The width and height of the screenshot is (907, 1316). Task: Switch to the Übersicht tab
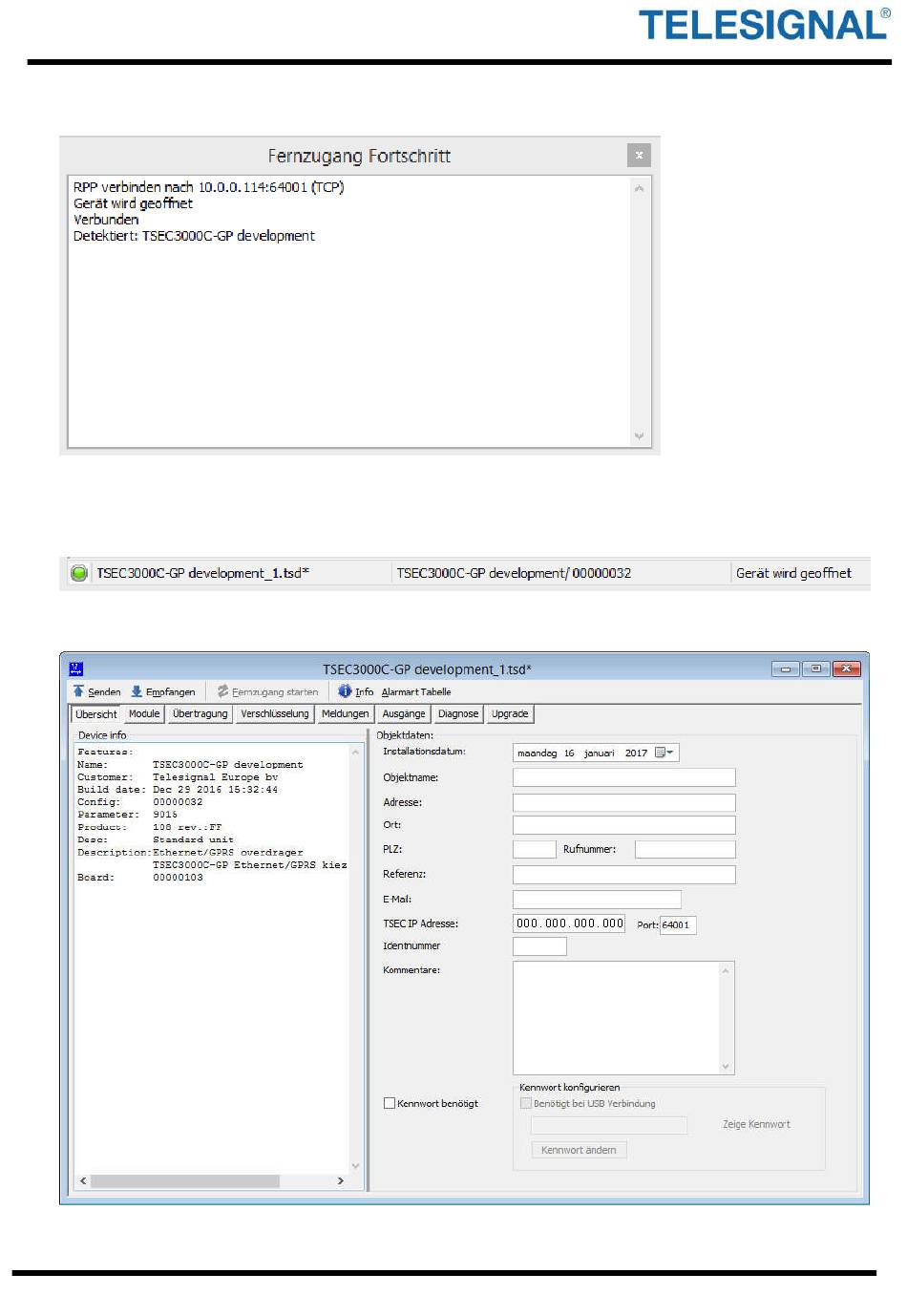point(96,714)
